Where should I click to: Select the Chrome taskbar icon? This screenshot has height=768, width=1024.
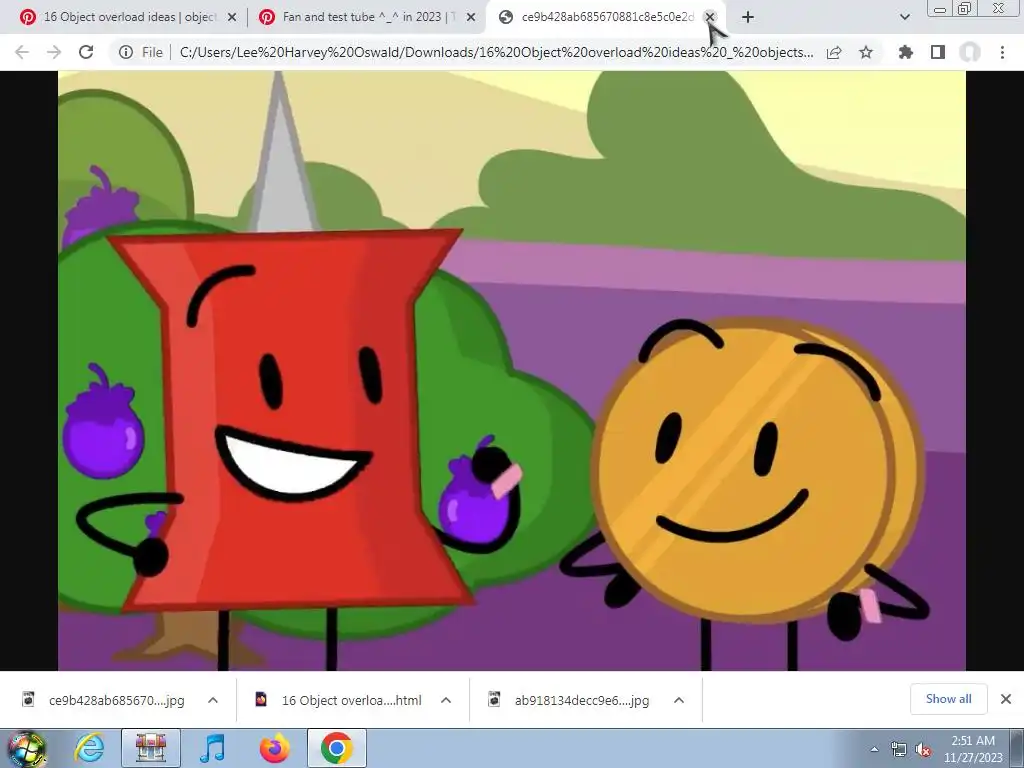pyautogui.click(x=336, y=748)
